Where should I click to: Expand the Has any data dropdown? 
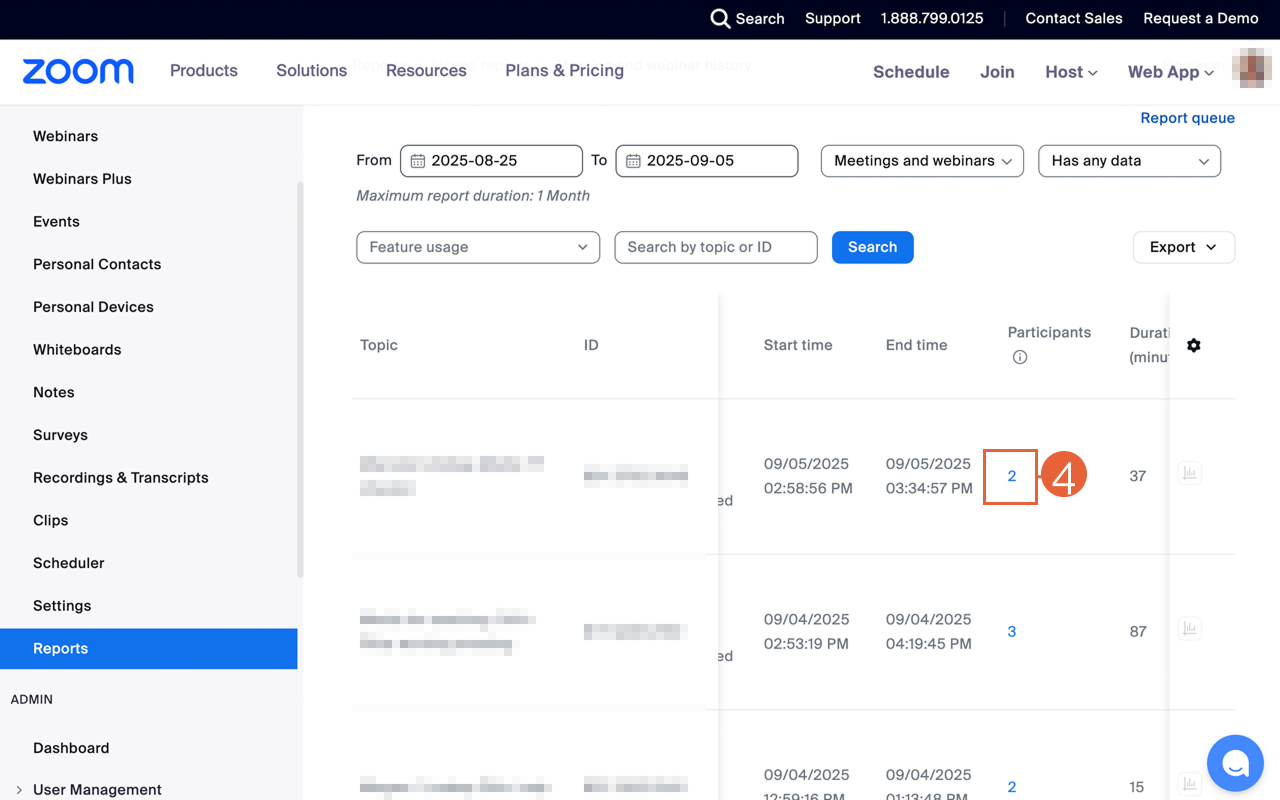point(1129,161)
